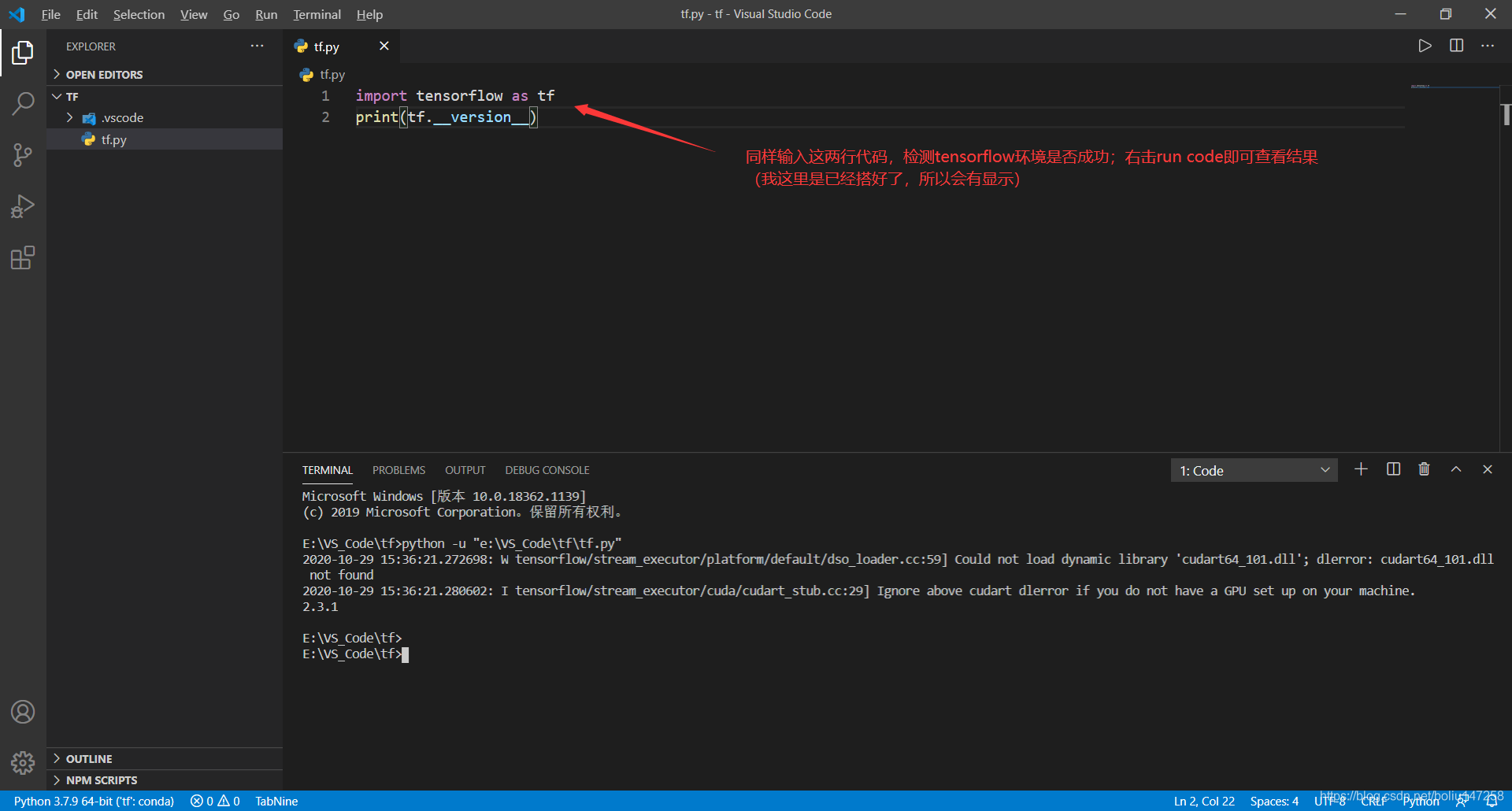Expand the NPM Scripts section
This screenshot has height=811, width=1512.
point(165,780)
